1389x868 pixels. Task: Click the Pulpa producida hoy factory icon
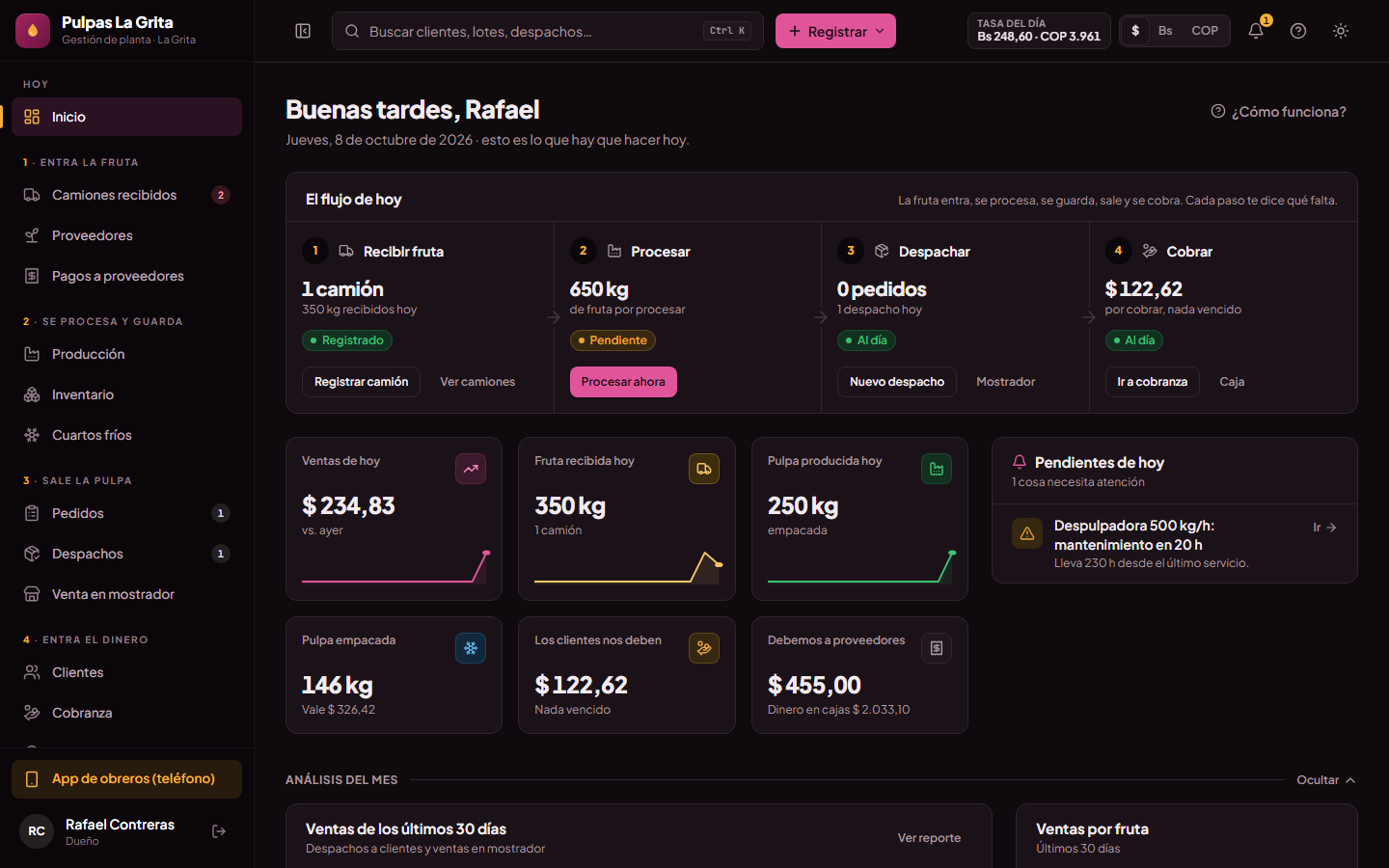click(x=937, y=469)
